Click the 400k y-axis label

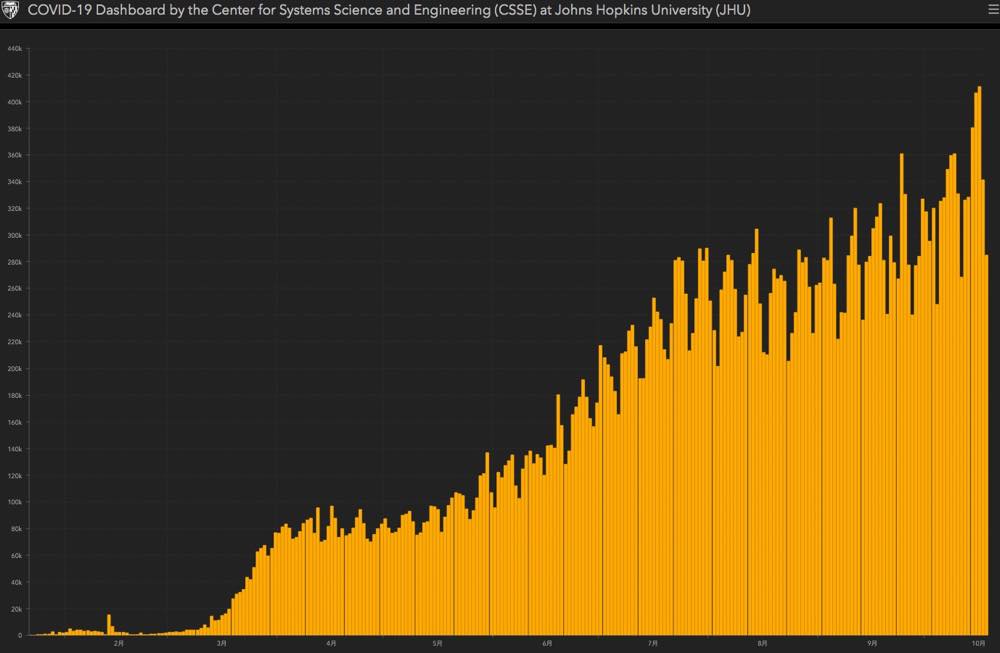15,102
